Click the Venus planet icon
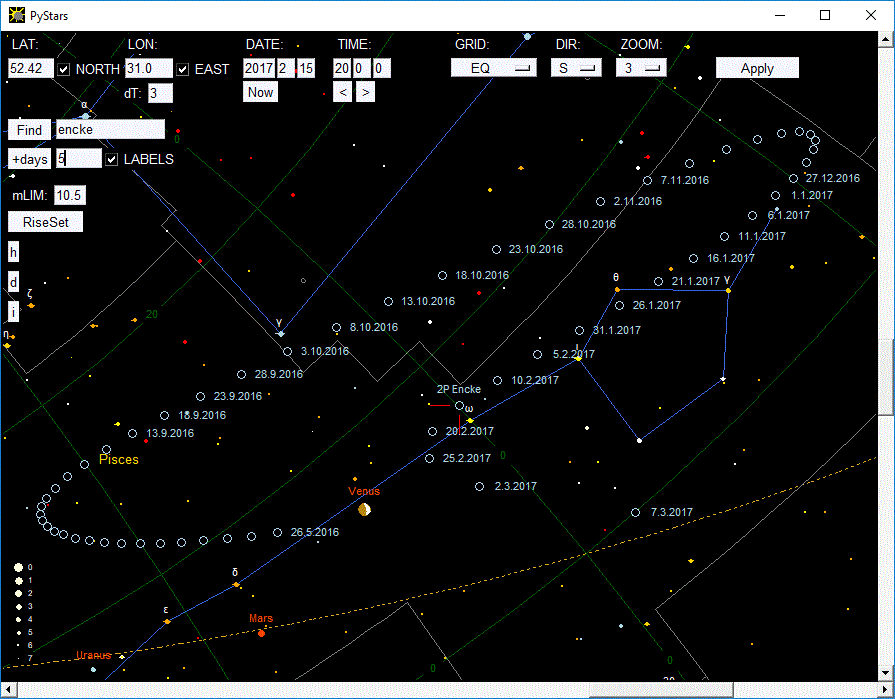Screen dimensions: 895x699 point(364,510)
